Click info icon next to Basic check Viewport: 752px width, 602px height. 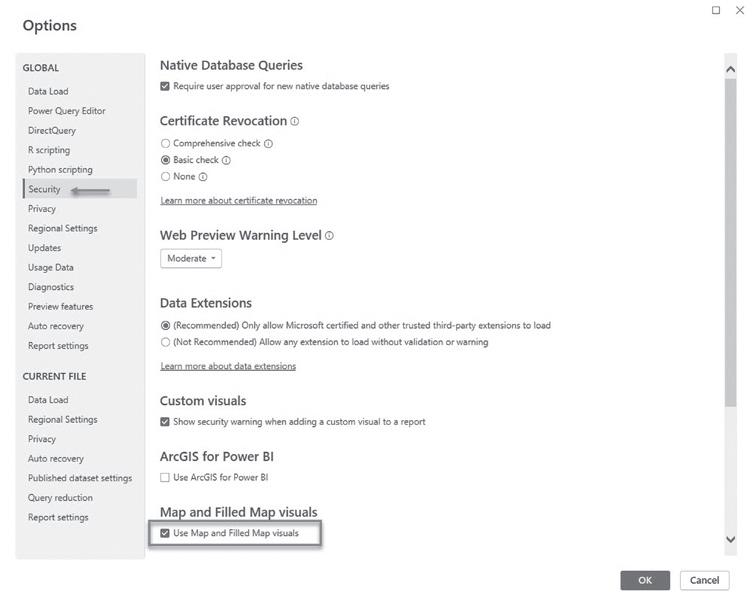tap(226, 160)
